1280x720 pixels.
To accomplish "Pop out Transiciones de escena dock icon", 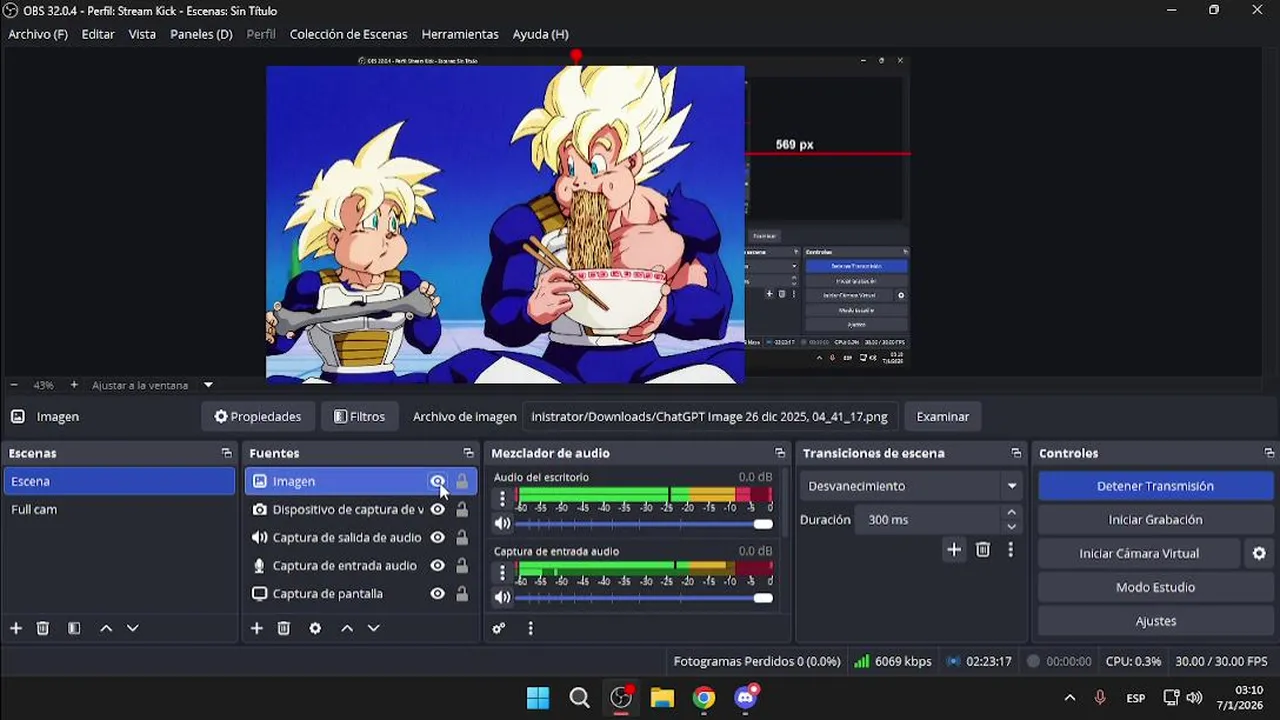I will click(1016, 453).
